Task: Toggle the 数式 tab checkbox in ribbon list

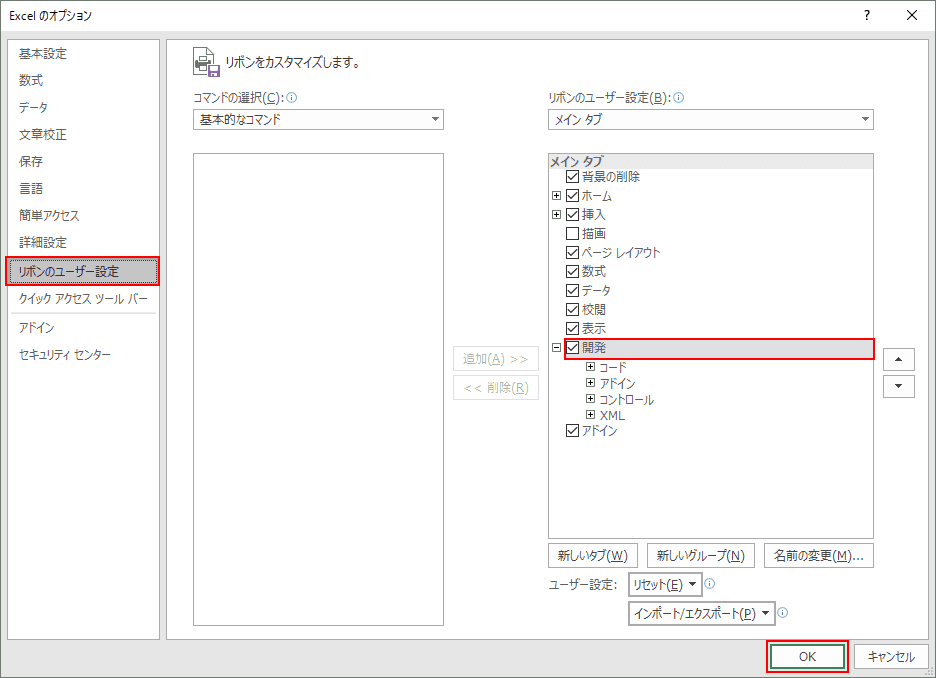Action: click(572, 272)
